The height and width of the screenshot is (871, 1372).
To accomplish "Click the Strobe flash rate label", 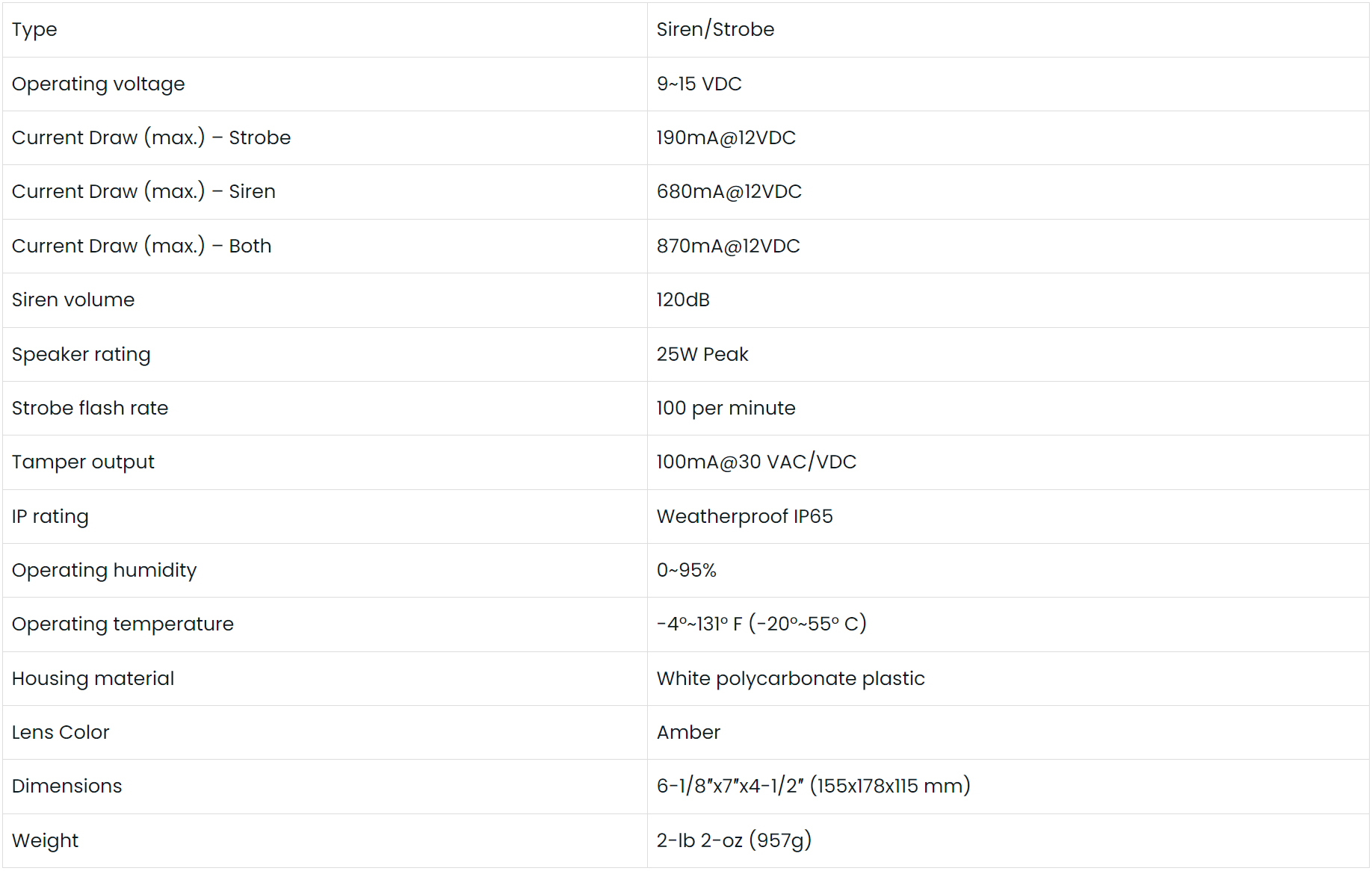I will point(90,409).
